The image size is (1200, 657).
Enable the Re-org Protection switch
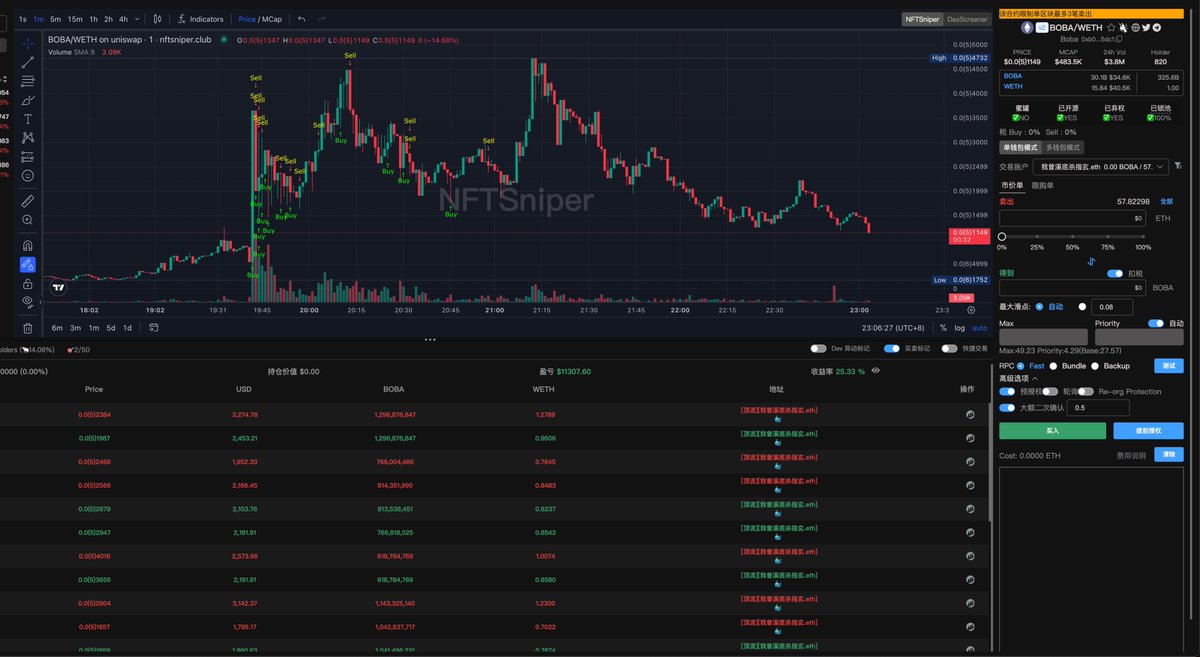[x=1086, y=392]
